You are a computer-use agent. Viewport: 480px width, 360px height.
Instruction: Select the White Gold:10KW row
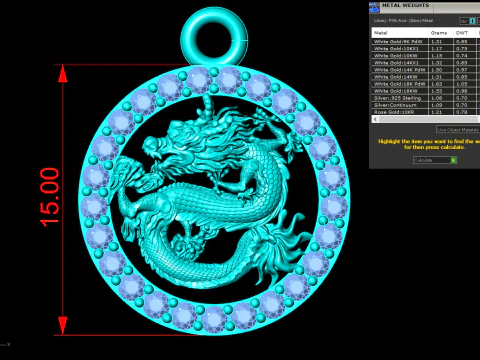[x=426, y=56]
